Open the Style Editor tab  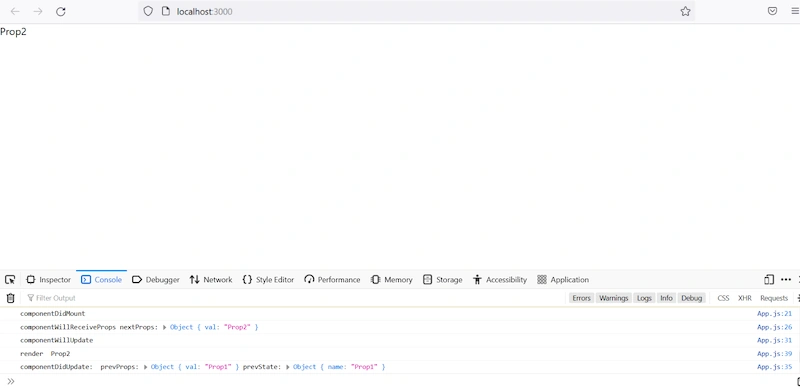pos(268,280)
